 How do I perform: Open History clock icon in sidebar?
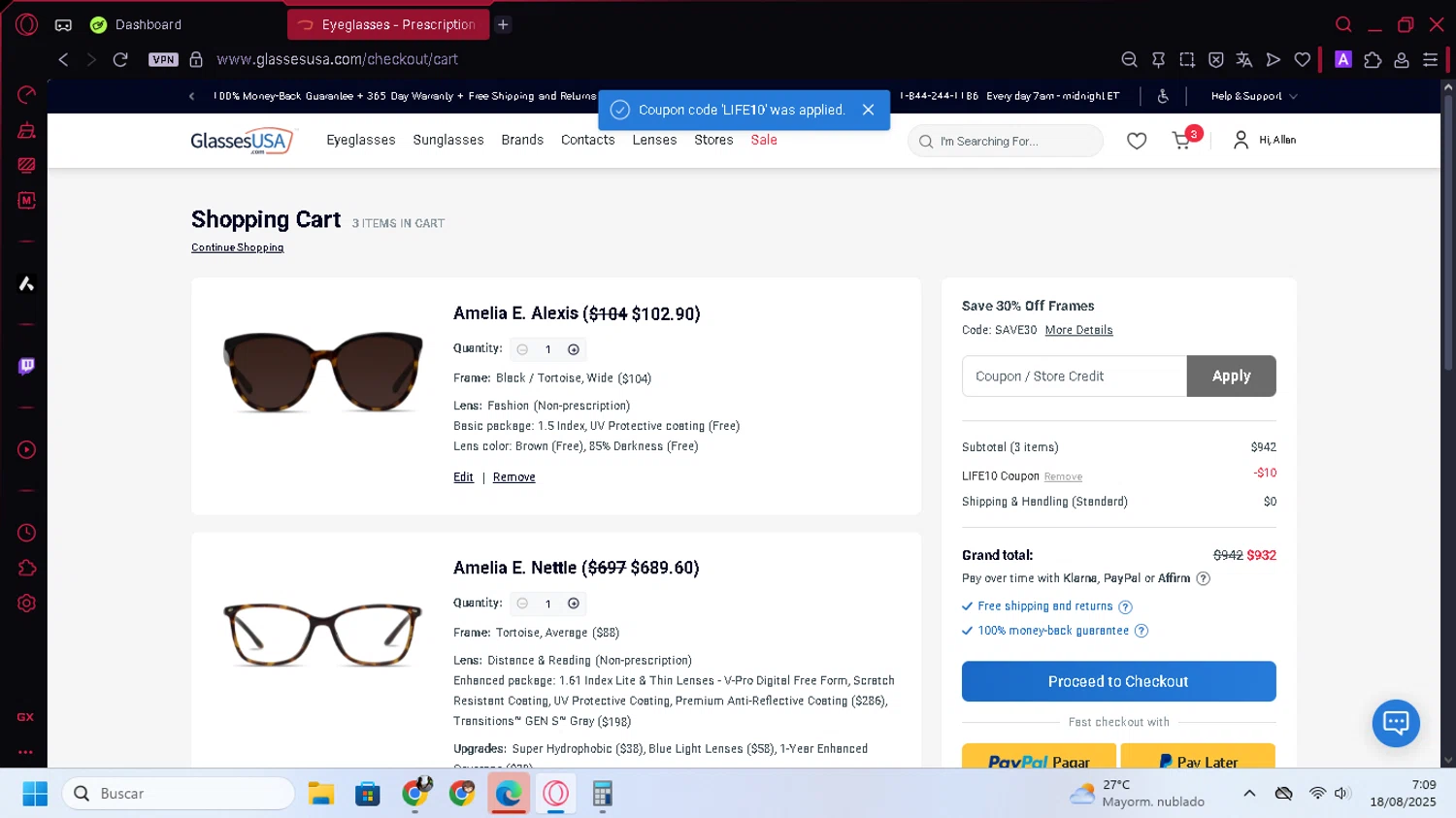point(26,533)
